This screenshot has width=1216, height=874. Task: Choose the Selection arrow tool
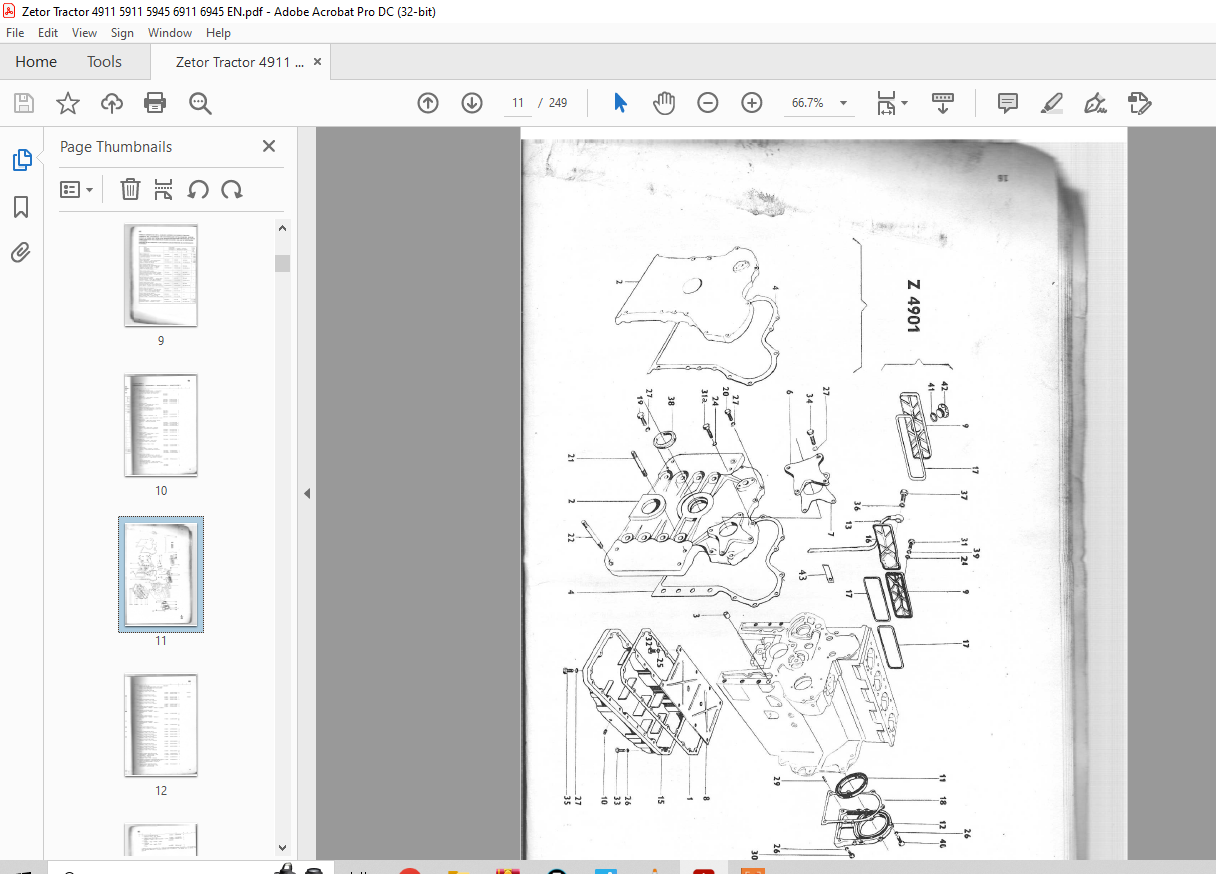(x=620, y=103)
